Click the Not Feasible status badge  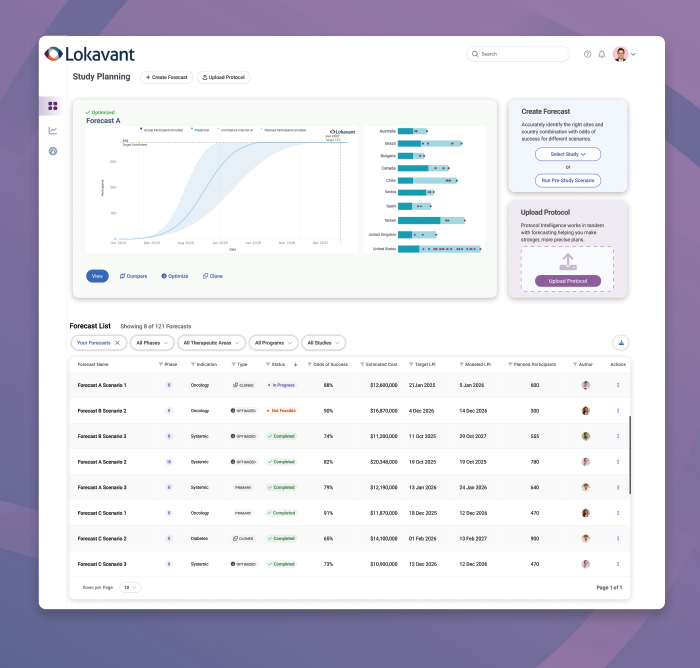point(281,410)
